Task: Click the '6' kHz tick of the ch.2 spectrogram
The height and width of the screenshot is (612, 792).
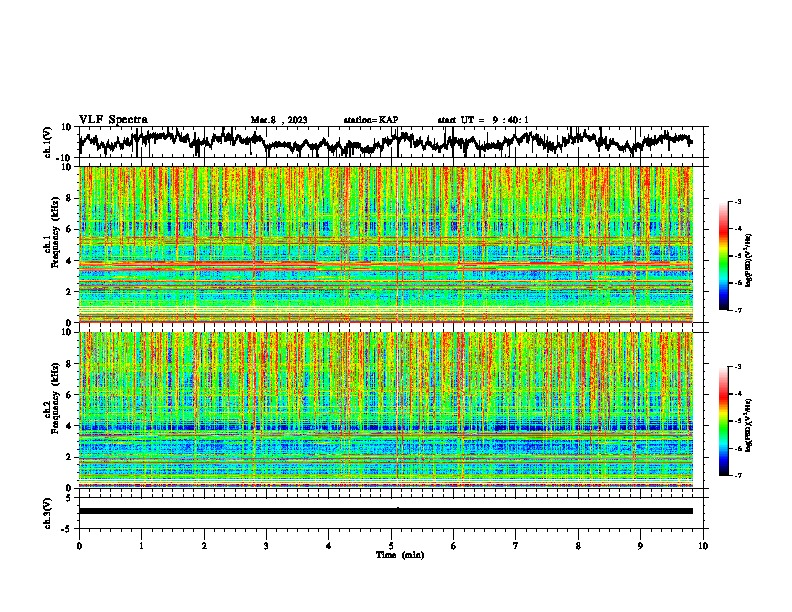Action: pyautogui.click(x=70, y=395)
